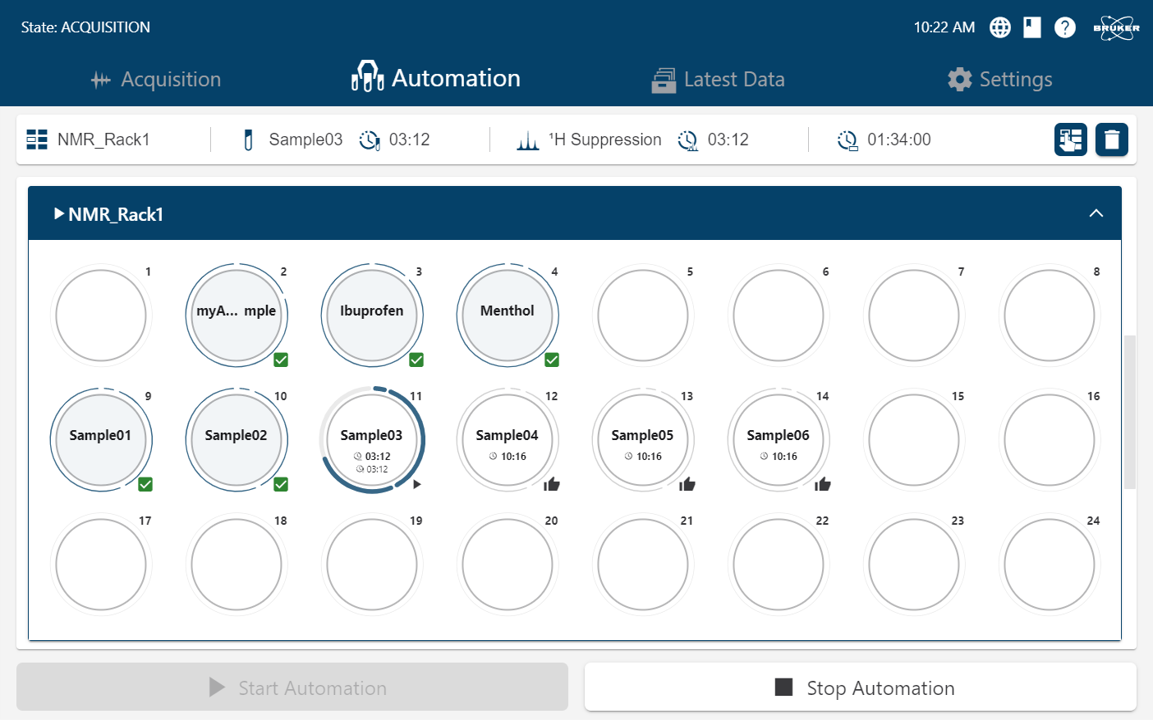Image resolution: width=1153 pixels, height=720 pixels.
Task: Select empty rack position 22
Action: pyautogui.click(x=778, y=564)
